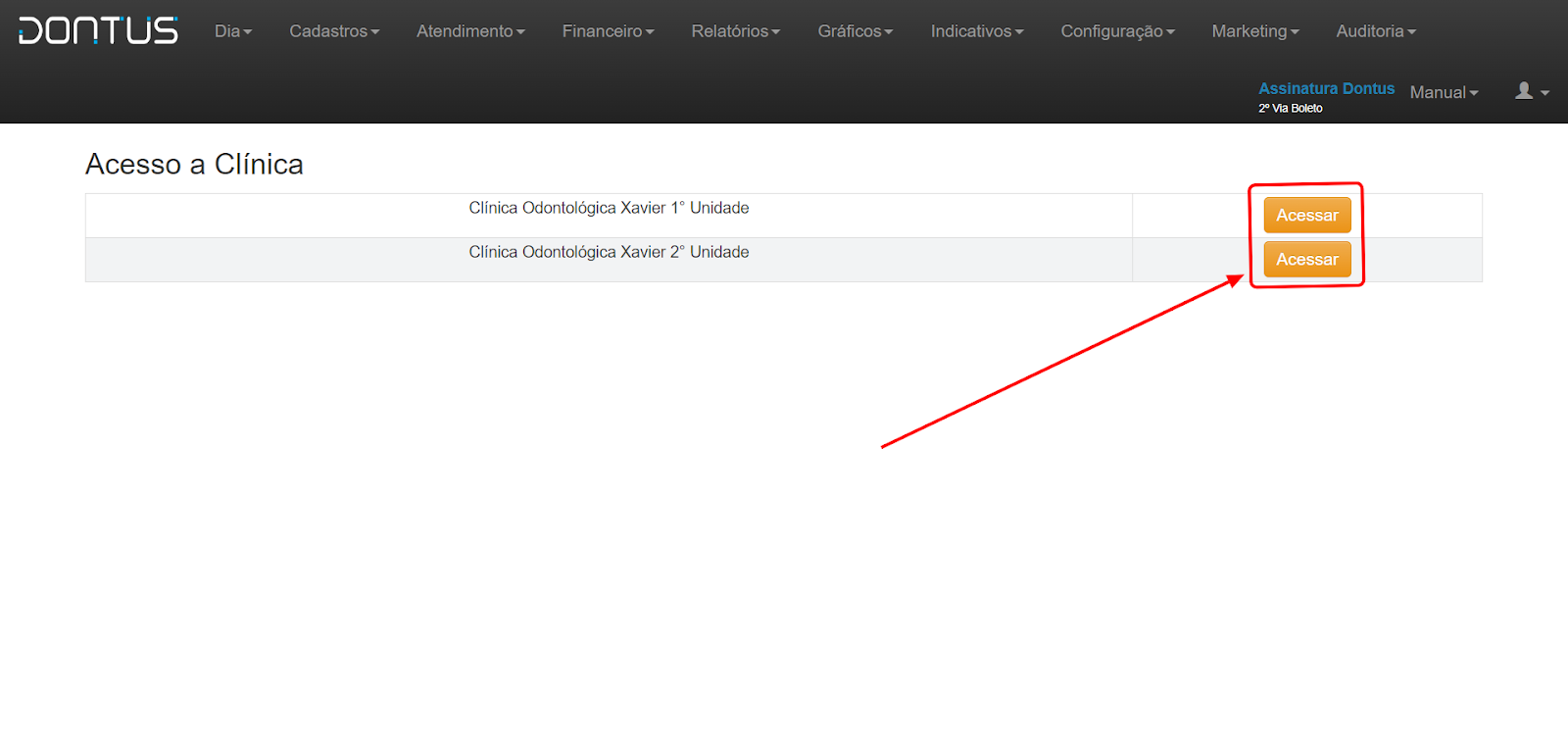1568x745 pixels.
Task: Open the Manual menu
Action: pos(1444,92)
